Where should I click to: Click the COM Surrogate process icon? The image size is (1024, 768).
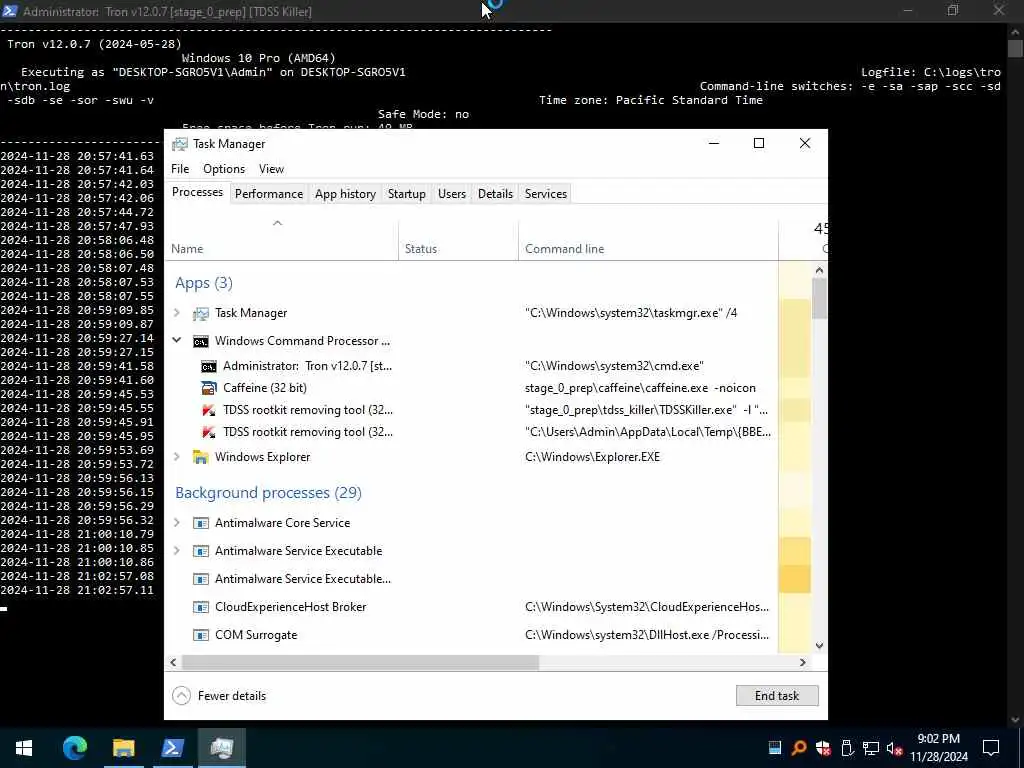(x=200, y=635)
